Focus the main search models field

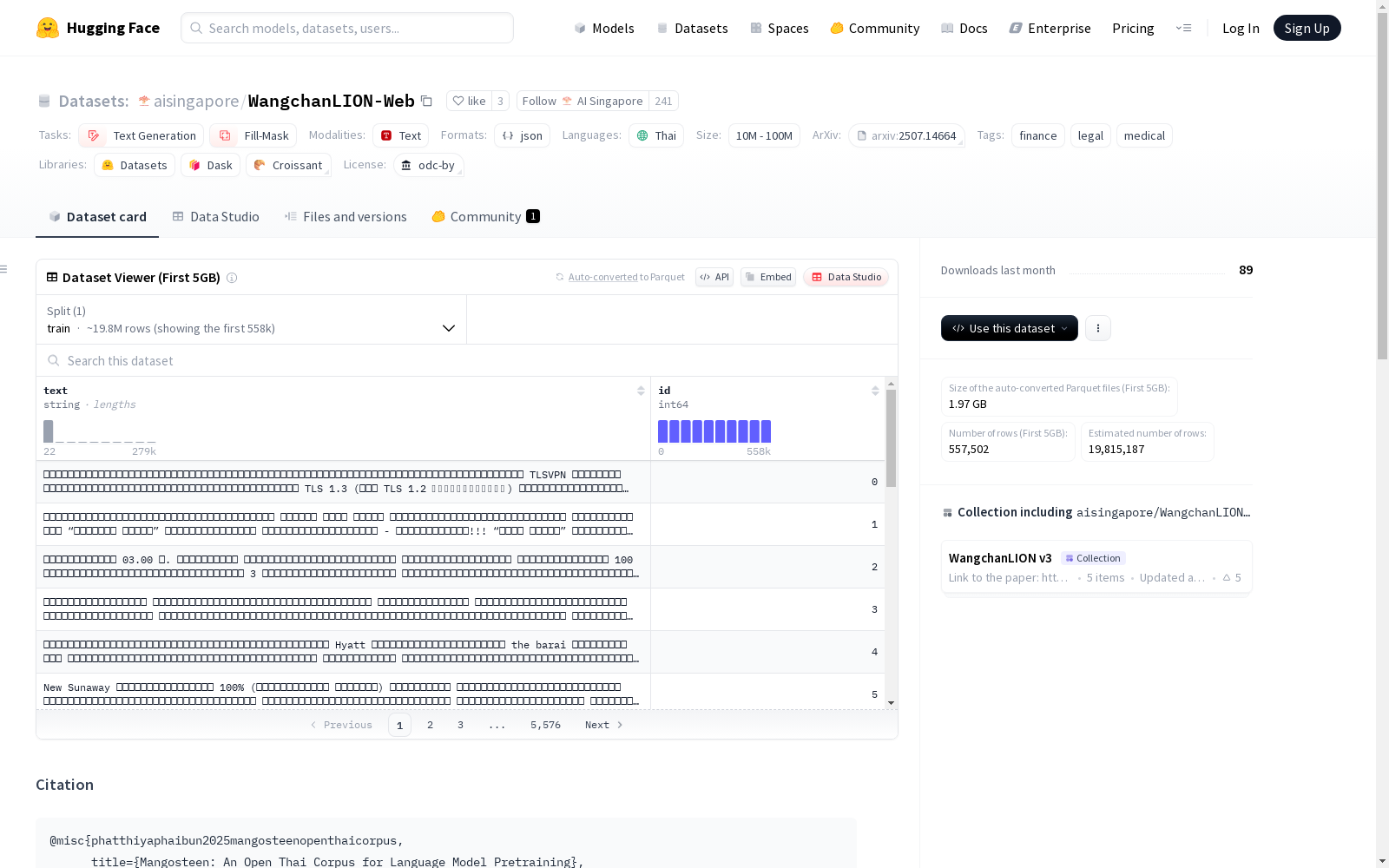(347, 28)
